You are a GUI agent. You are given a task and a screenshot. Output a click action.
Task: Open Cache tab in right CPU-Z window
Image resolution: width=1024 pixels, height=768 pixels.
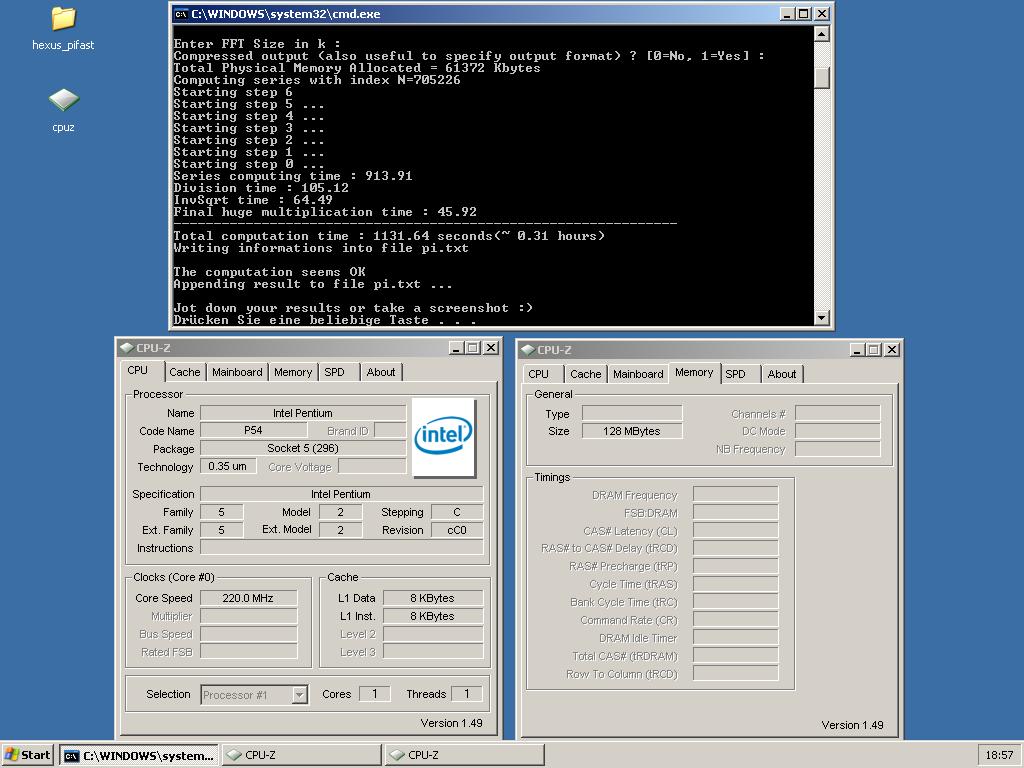click(x=586, y=374)
